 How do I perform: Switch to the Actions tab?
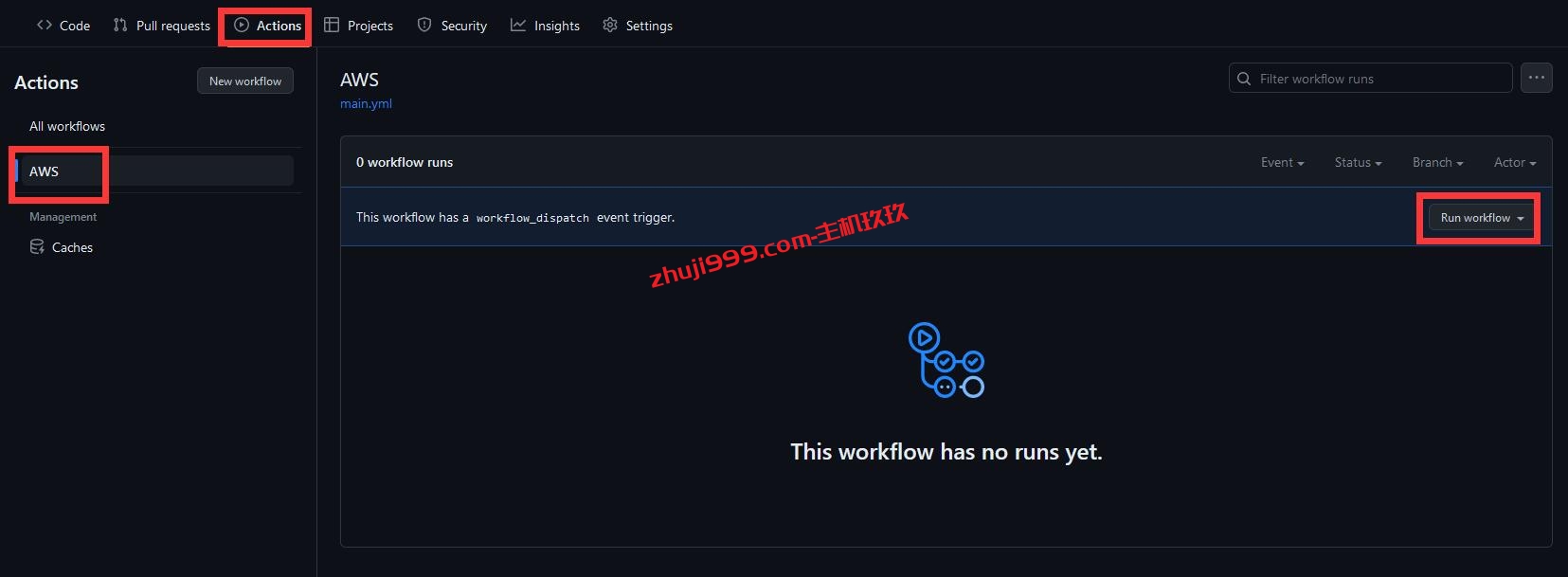click(267, 26)
